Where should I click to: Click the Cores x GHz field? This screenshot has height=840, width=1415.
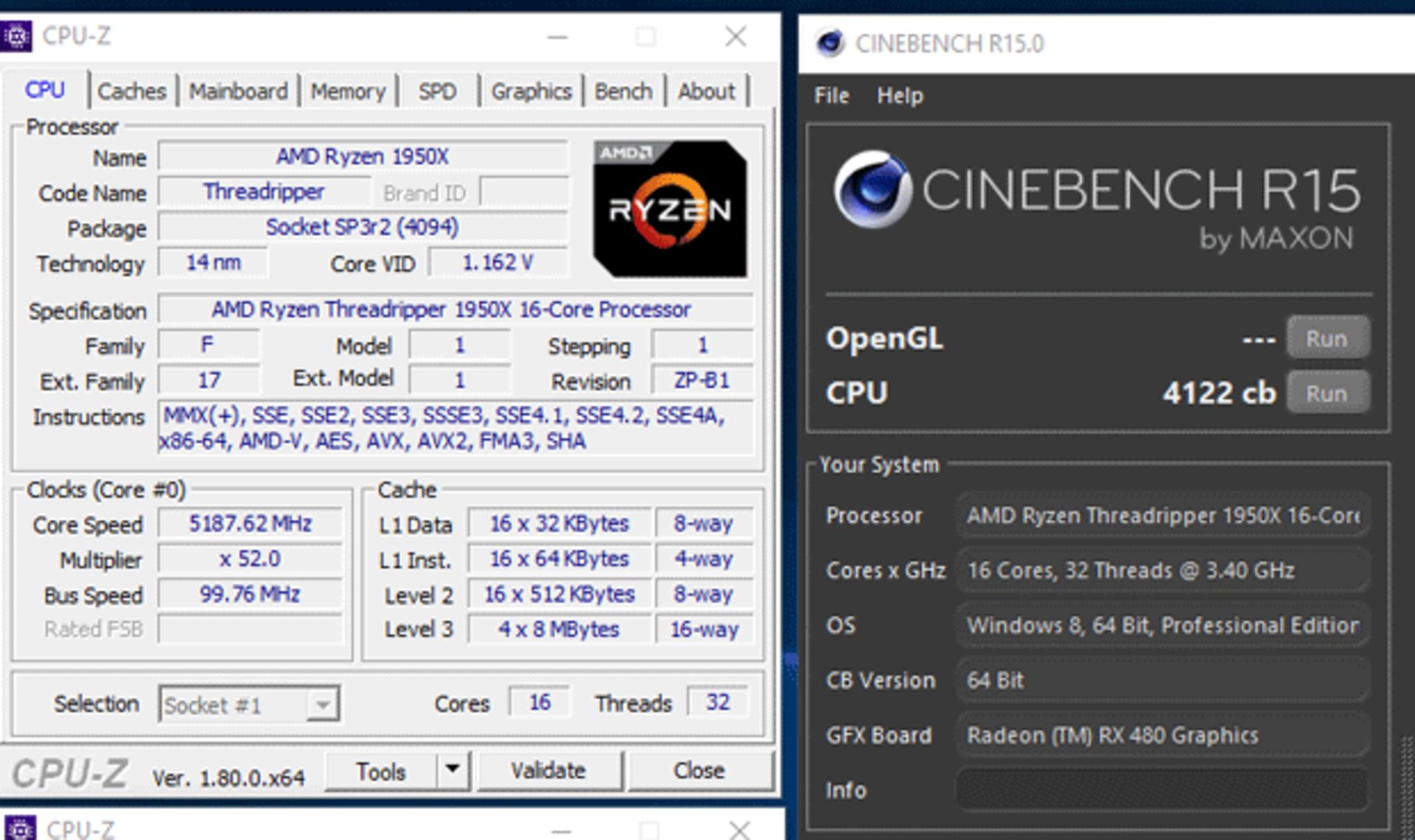pos(1161,570)
